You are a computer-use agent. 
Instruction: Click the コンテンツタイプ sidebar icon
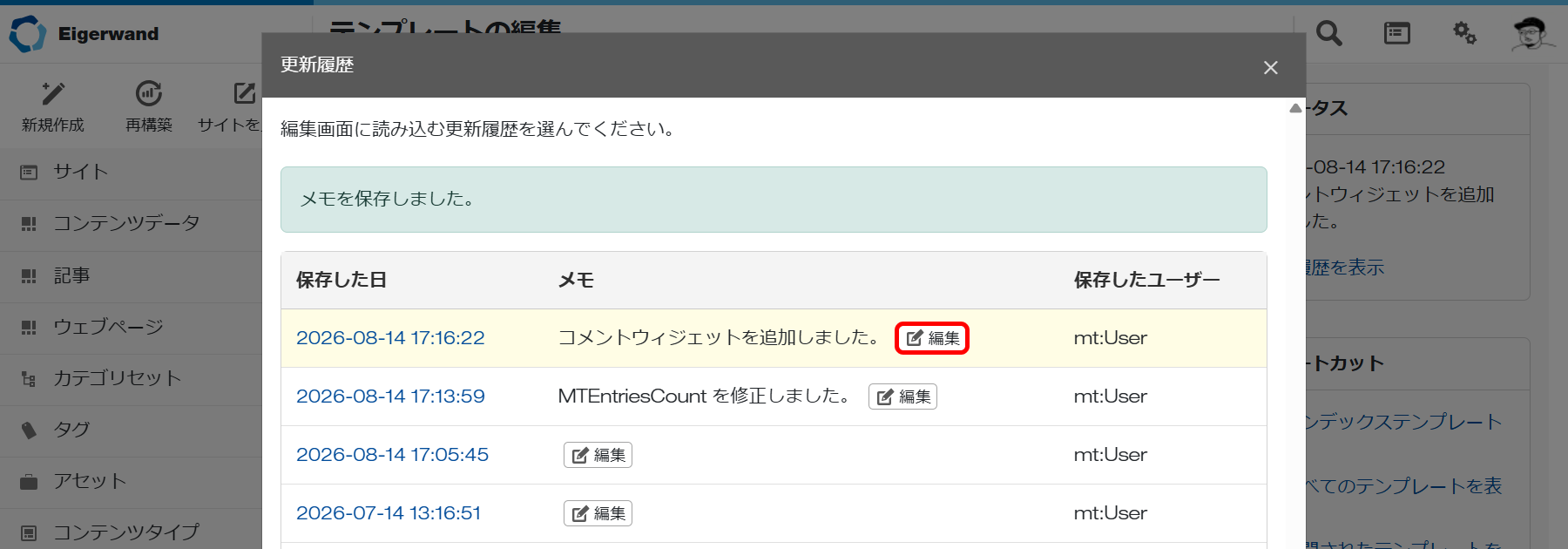(x=29, y=532)
